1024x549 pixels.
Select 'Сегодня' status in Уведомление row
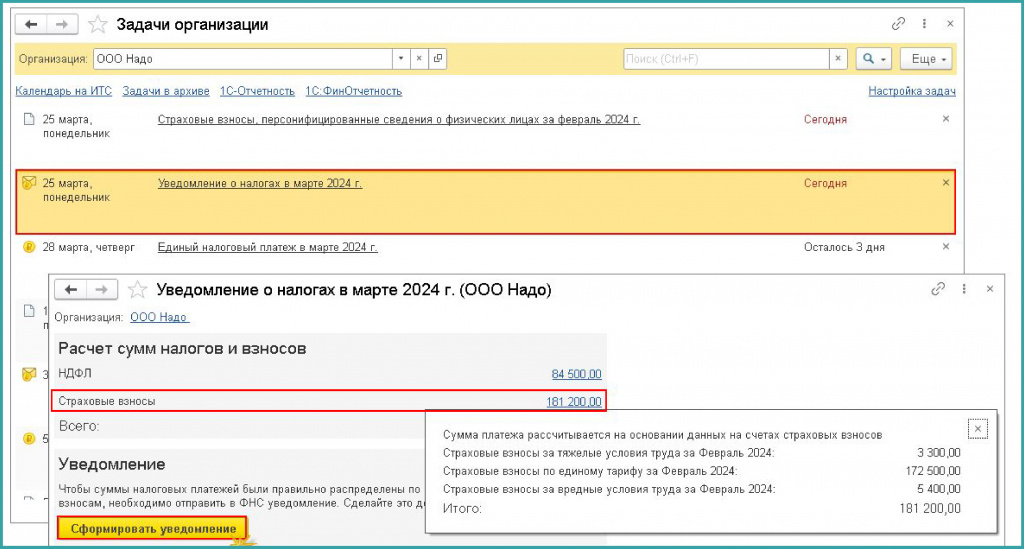tap(825, 183)
